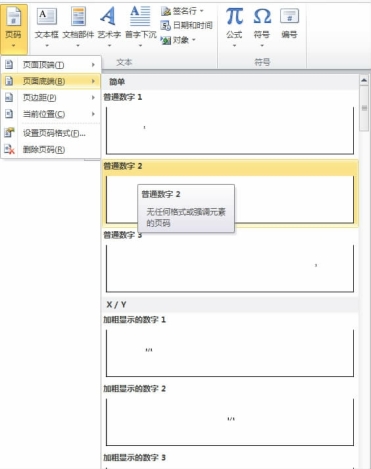This screenshot has width=371, height=469.
Task: Expand the 页面顶端 submenu
Action: pyautogui.click(x=51, y=65)
